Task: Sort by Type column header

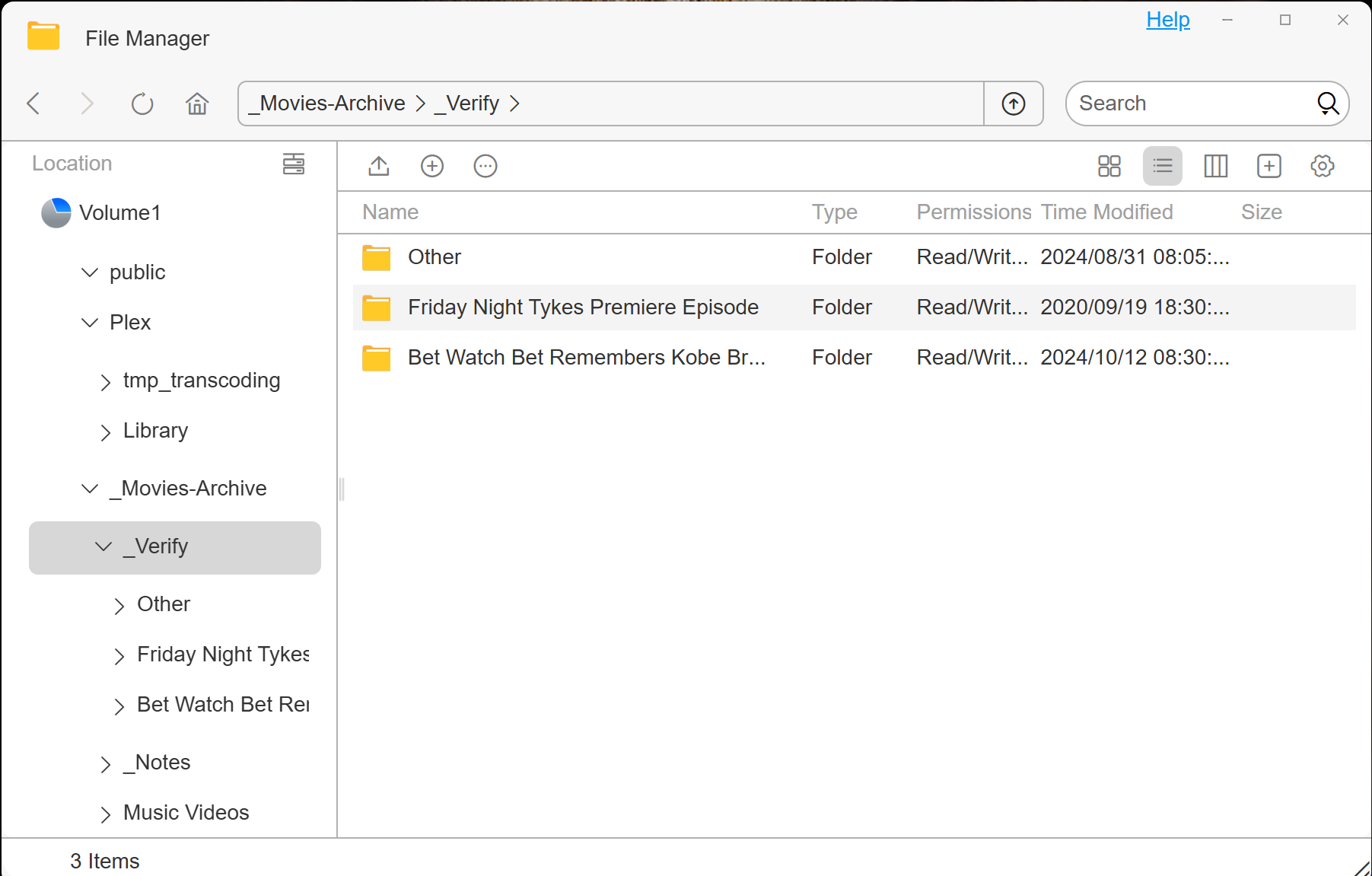Action: (835, 212)
